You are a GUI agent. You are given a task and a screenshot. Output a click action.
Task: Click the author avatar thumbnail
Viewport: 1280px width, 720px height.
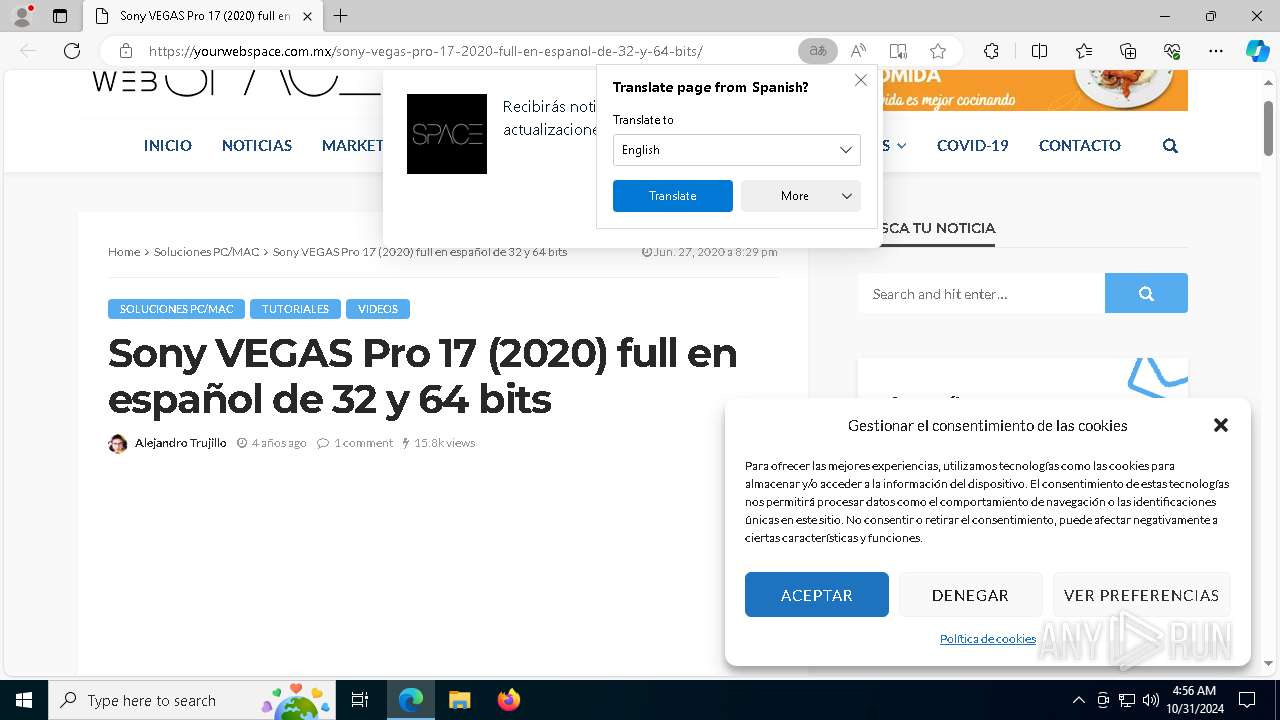(118, 443)
